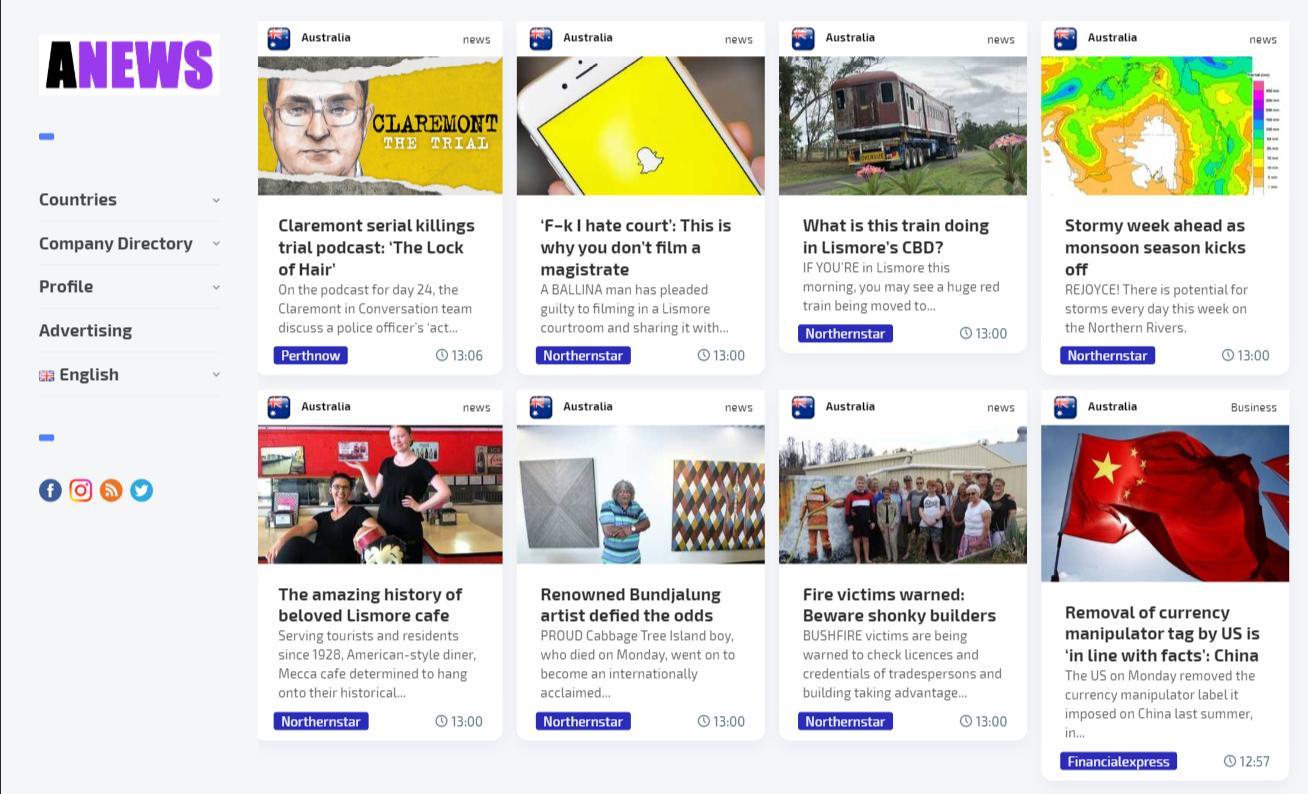Click the Perthnow source badge
The width and height of the screenshot is (1308, 794).
coord(311,355)
